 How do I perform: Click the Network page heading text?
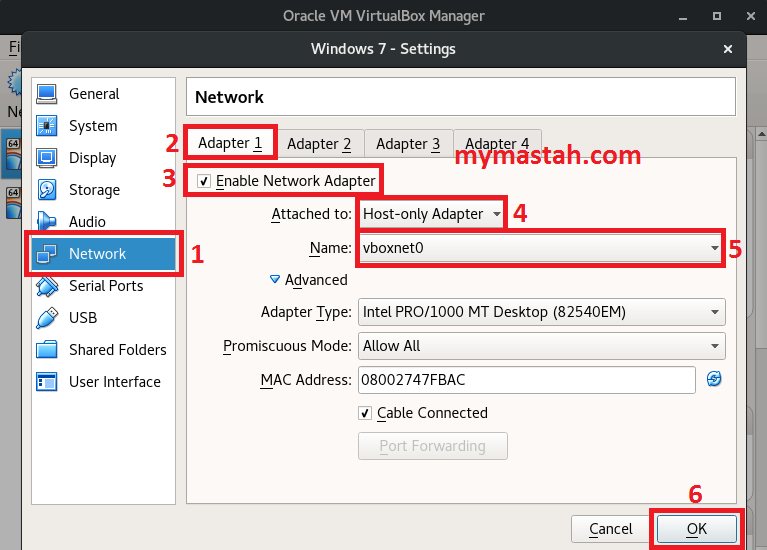point(229,97)
